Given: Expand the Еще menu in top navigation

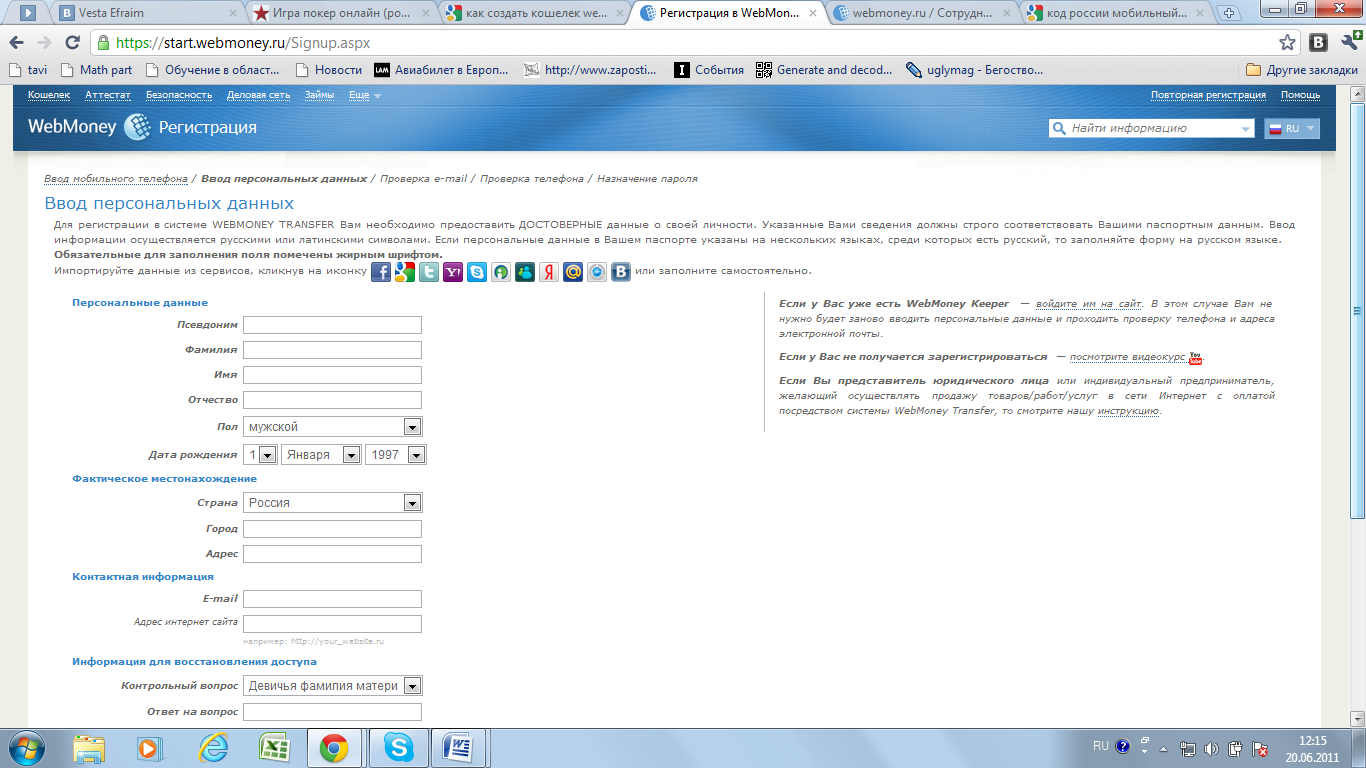Looking at the screenshot, I should click(x=364, y=95).
